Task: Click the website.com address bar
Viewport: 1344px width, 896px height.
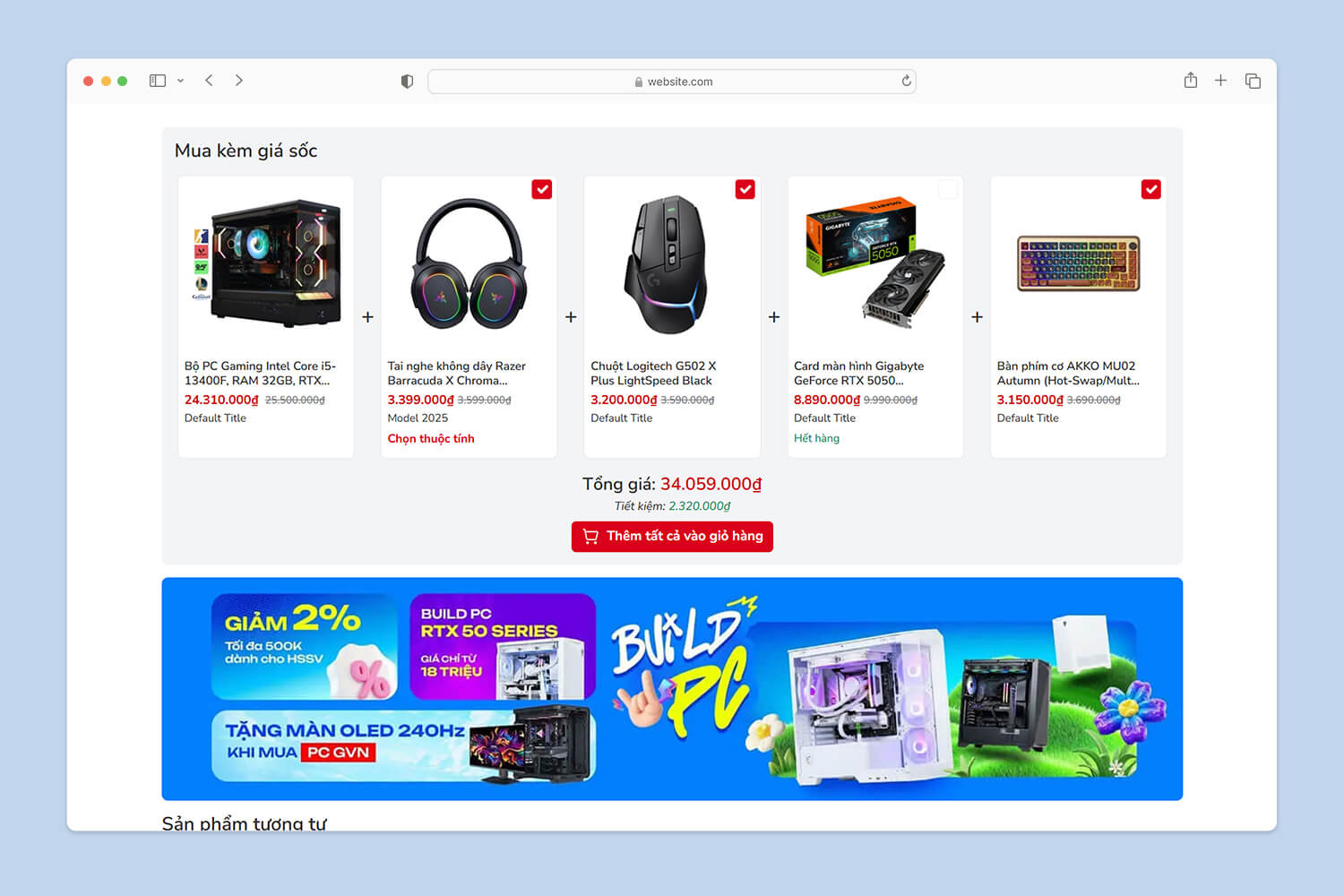Action: point(672,82)
